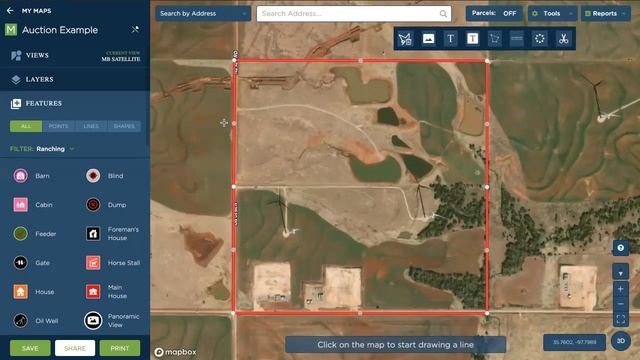Select the ALL features tab
The width and height of the screenshot is (640, 360).
tap(26, 126)
